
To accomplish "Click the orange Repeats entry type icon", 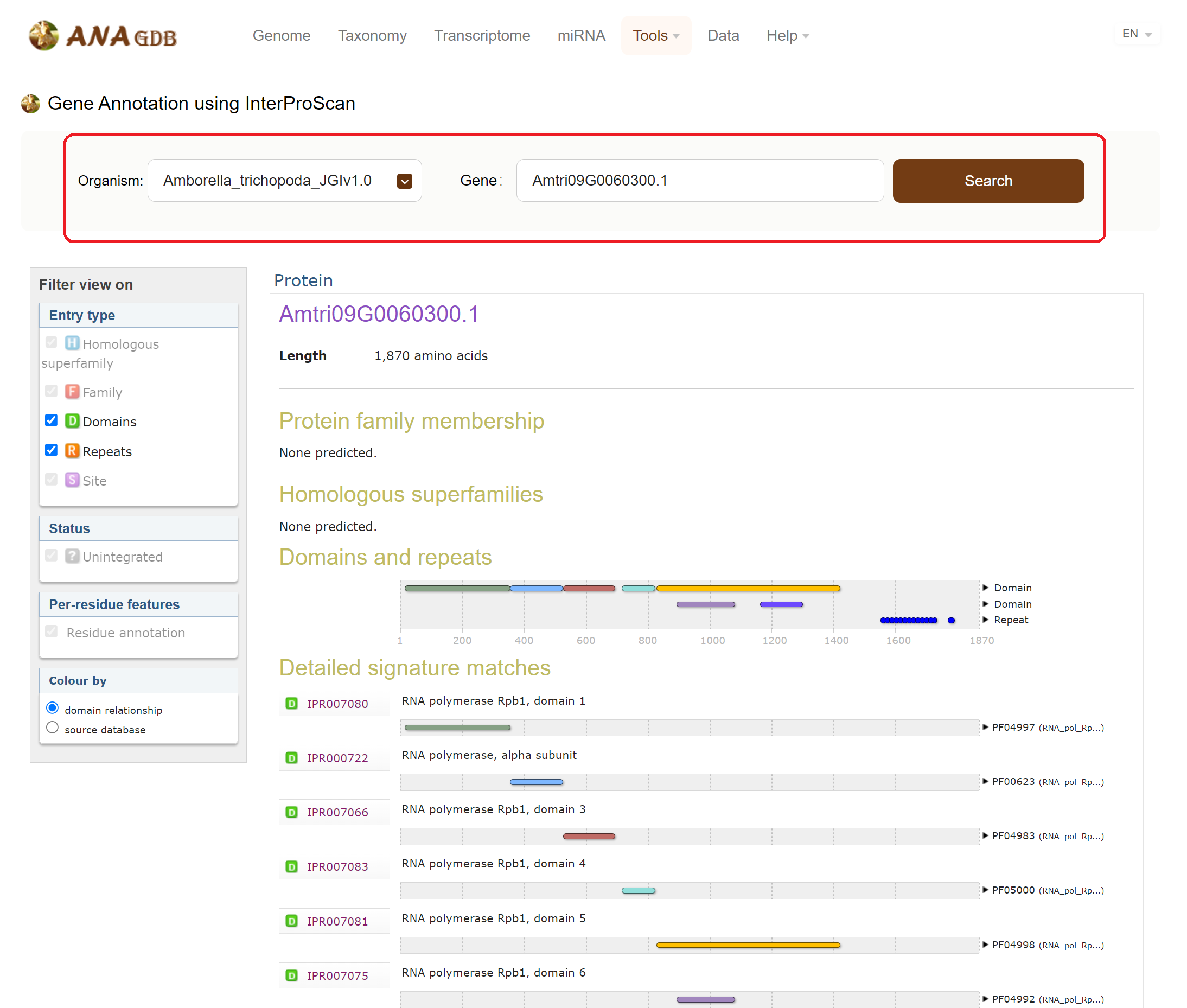I will click(x=72, y=451).
